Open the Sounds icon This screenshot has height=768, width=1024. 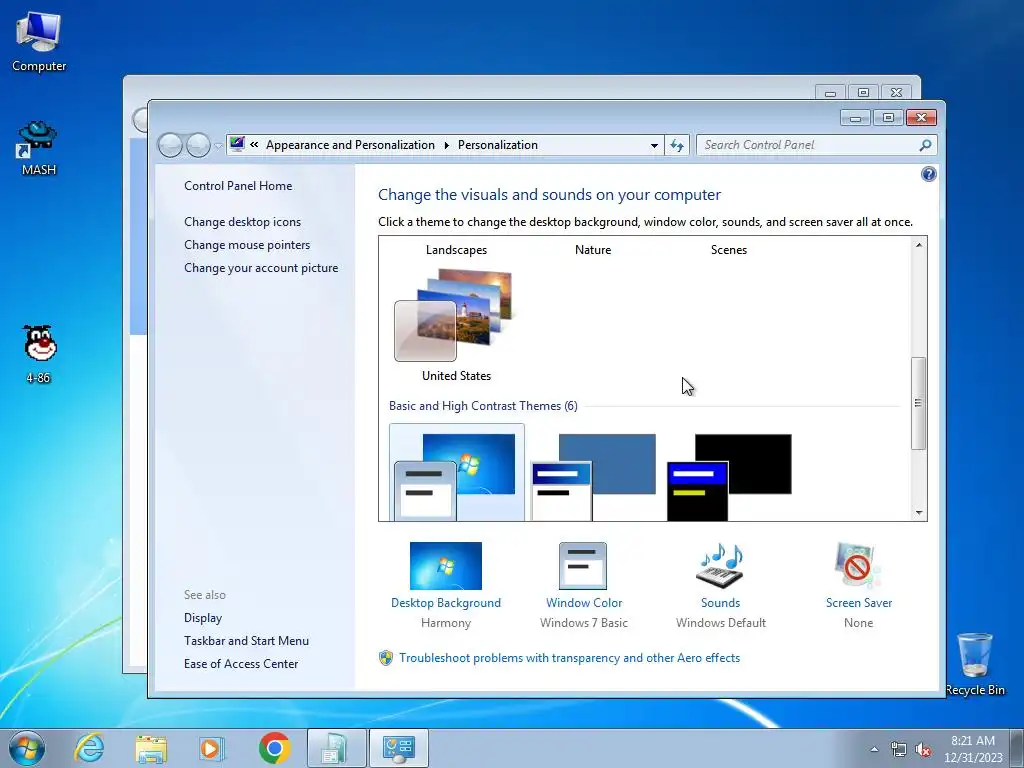[x=720, y=566]
